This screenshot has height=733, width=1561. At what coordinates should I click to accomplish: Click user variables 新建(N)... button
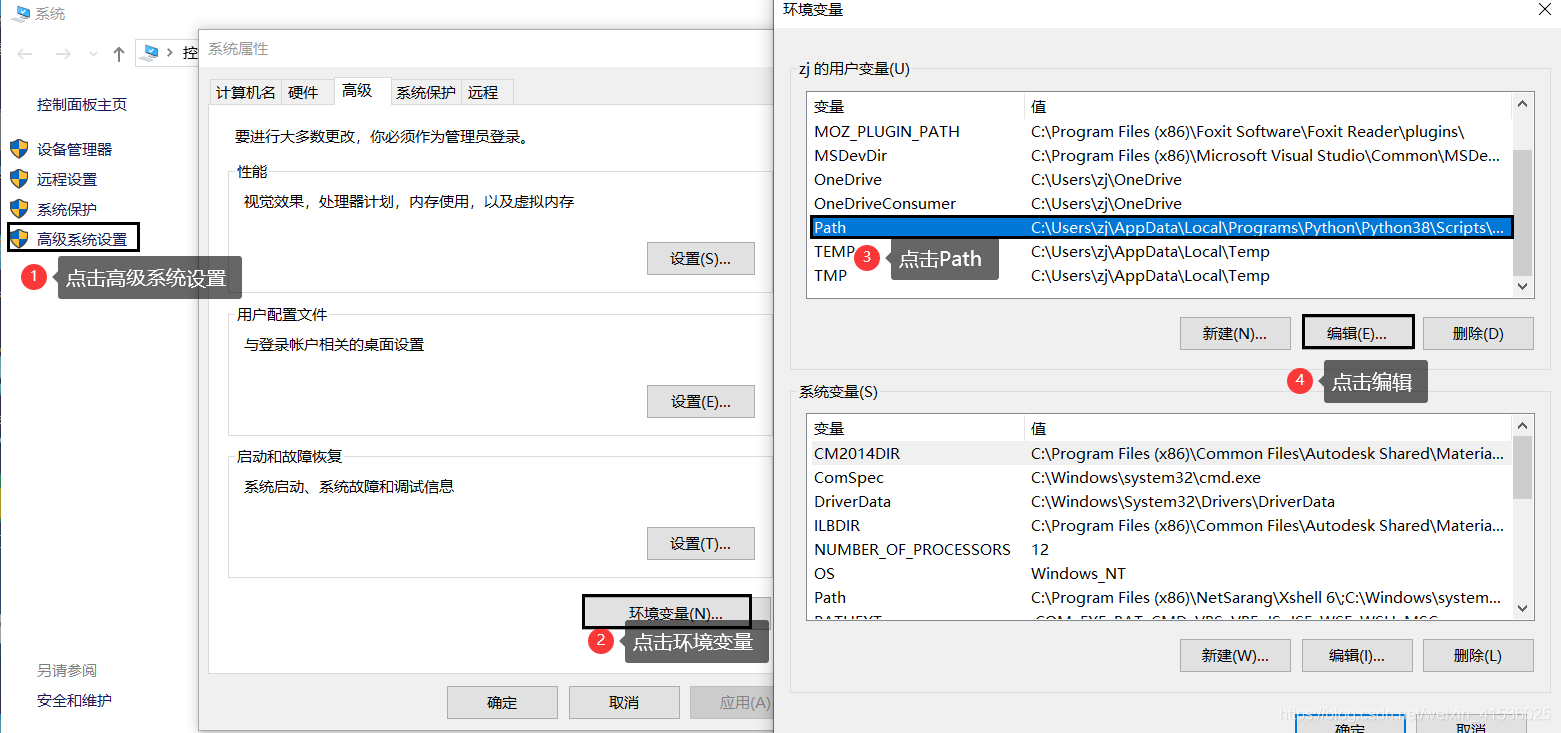click(1235, 333)
